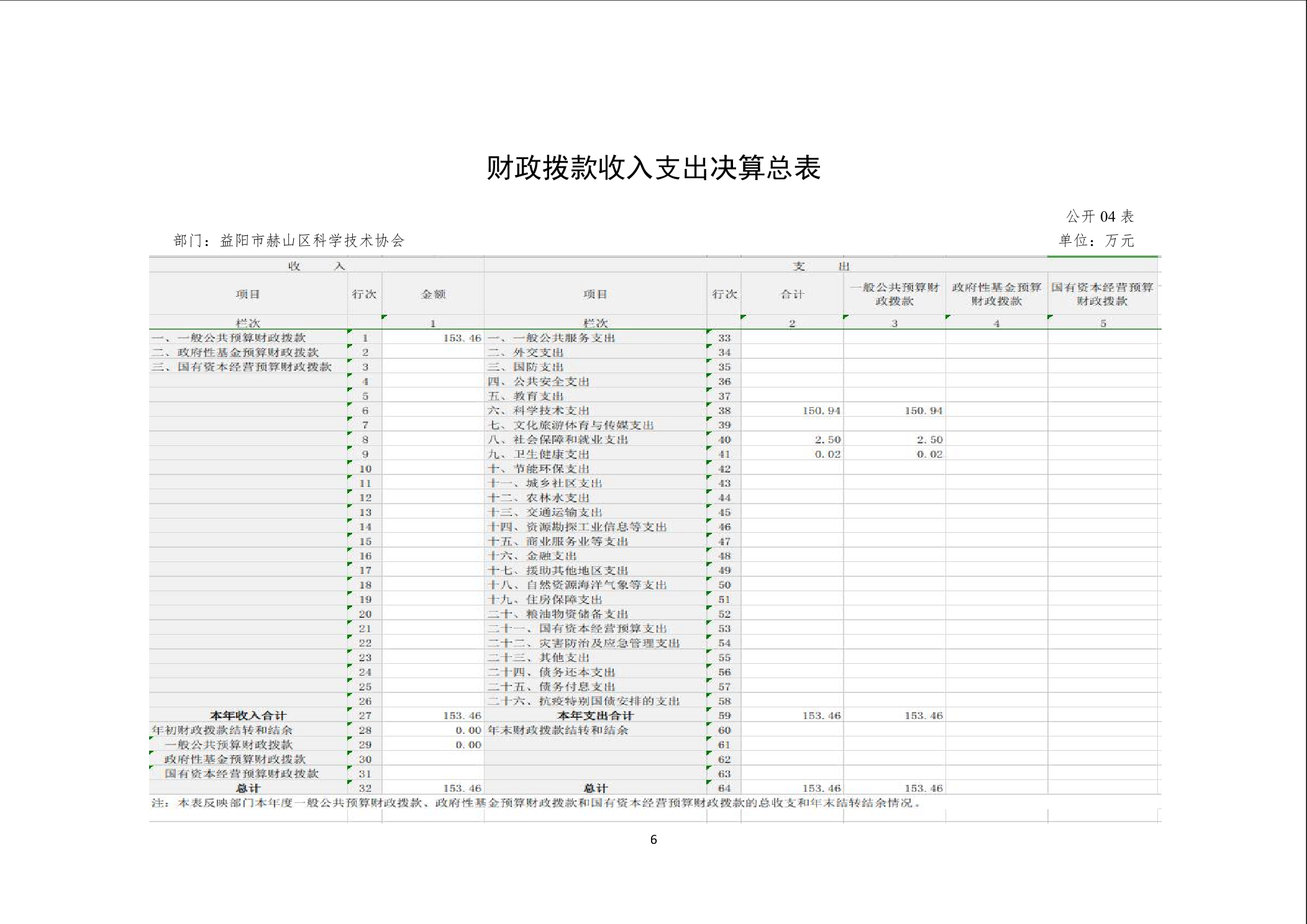Image resolution: width=1307 pixels, height=924 pixels.
Task: Click the 年初财政拨款结转和结余 row label
Action: [x=222, y=730]
